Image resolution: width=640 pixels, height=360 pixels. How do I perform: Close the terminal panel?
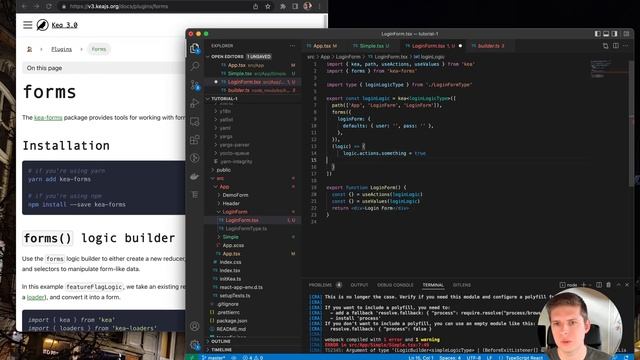(x=627, y=284)
